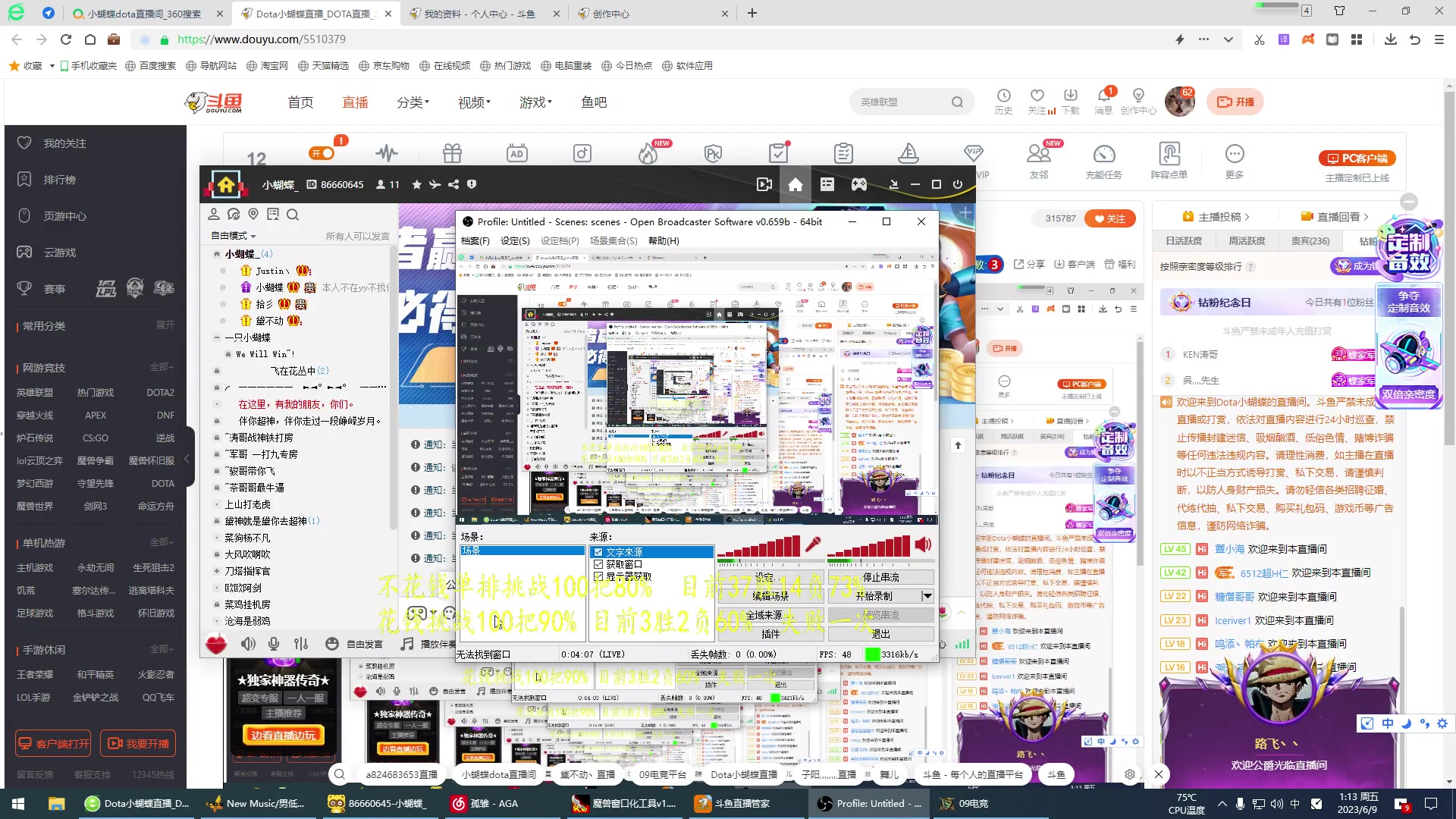
Task: Click the 全域来源 button in OBS
Action: pos(770,615)
